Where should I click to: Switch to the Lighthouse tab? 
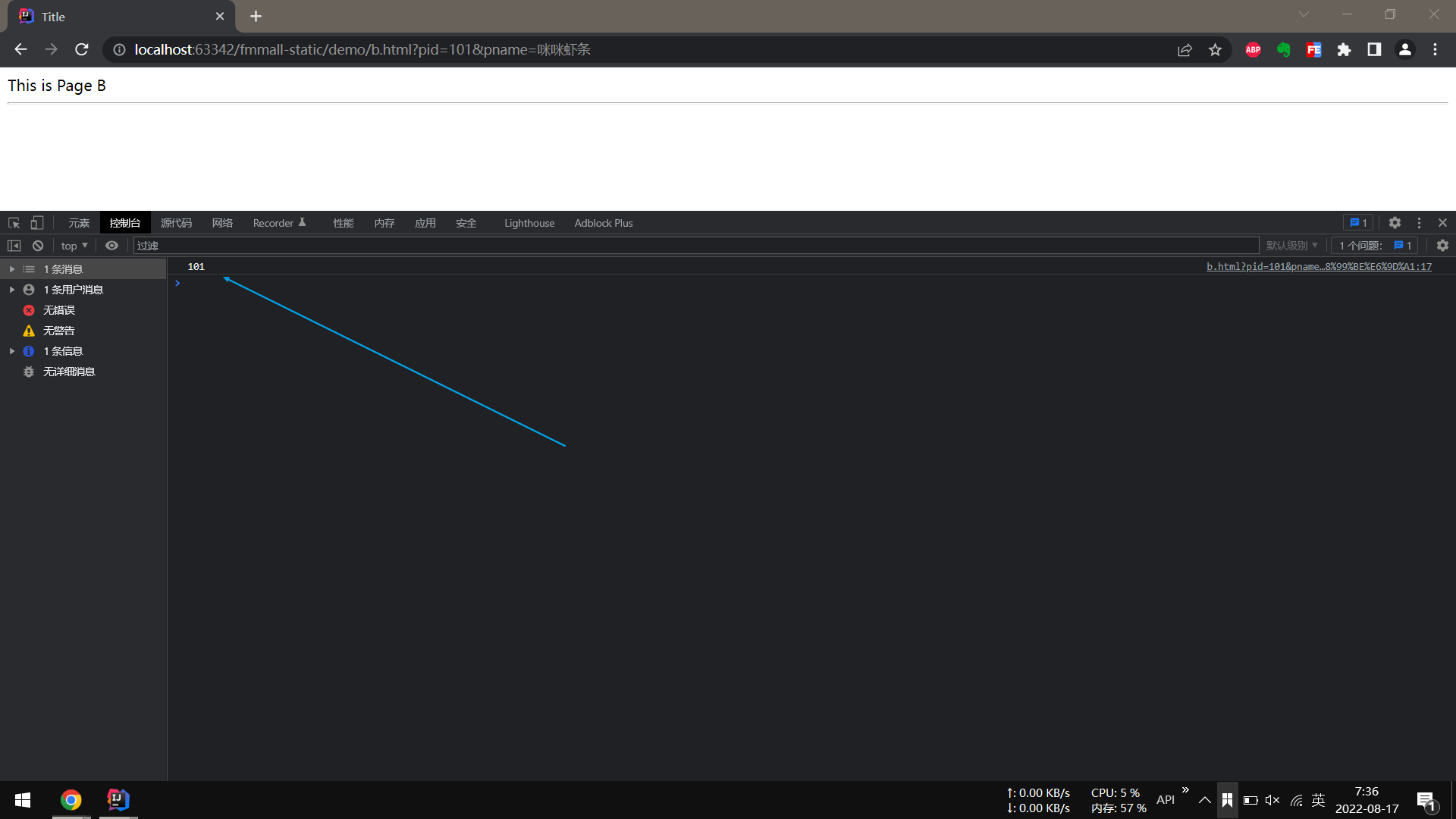tap(529, 223)
